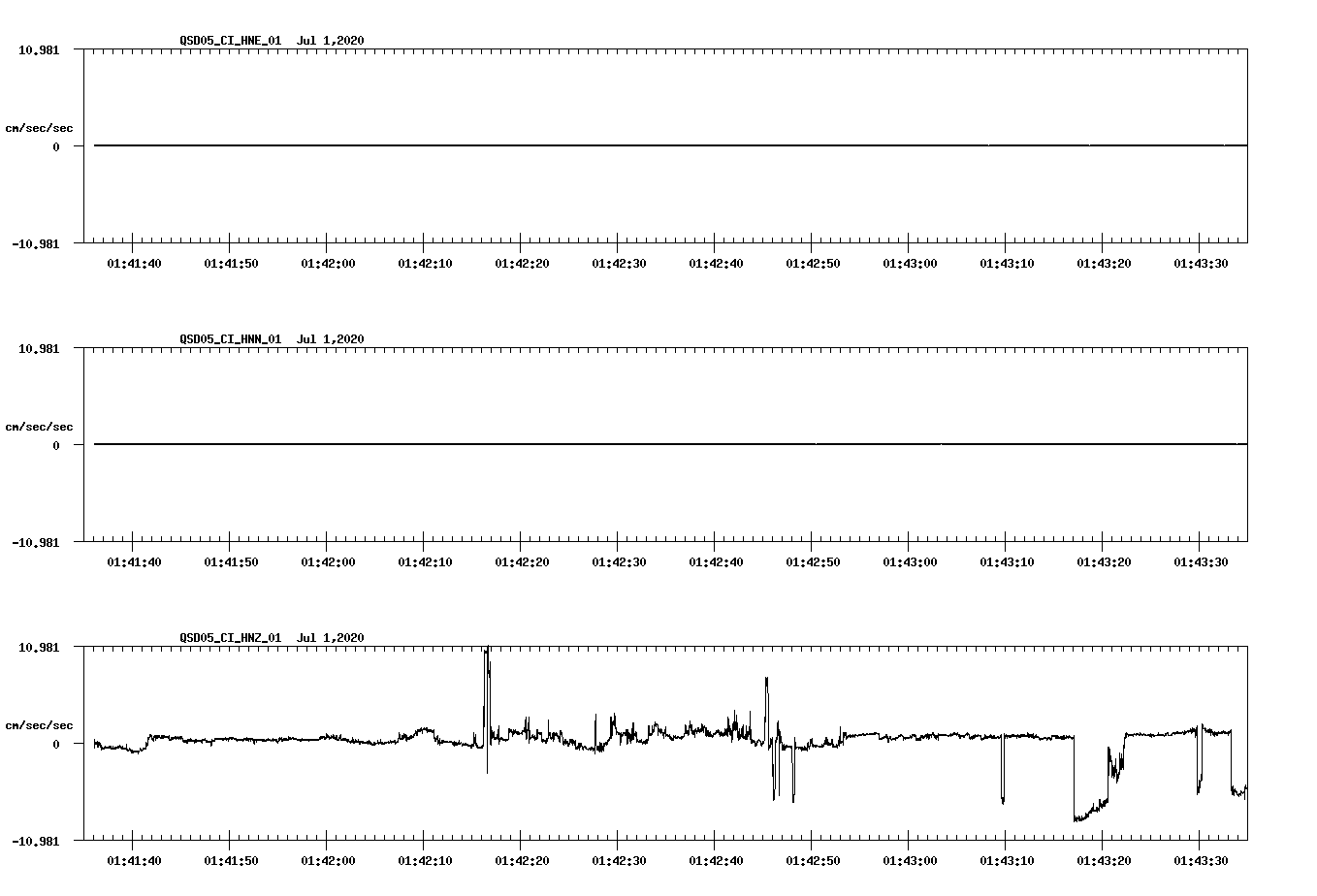This screenshot has width=1317, height=896.
Task: Click the 01:43:20 time label under HNN plot
Action: pyautogui.click(x=1104, y=562)
